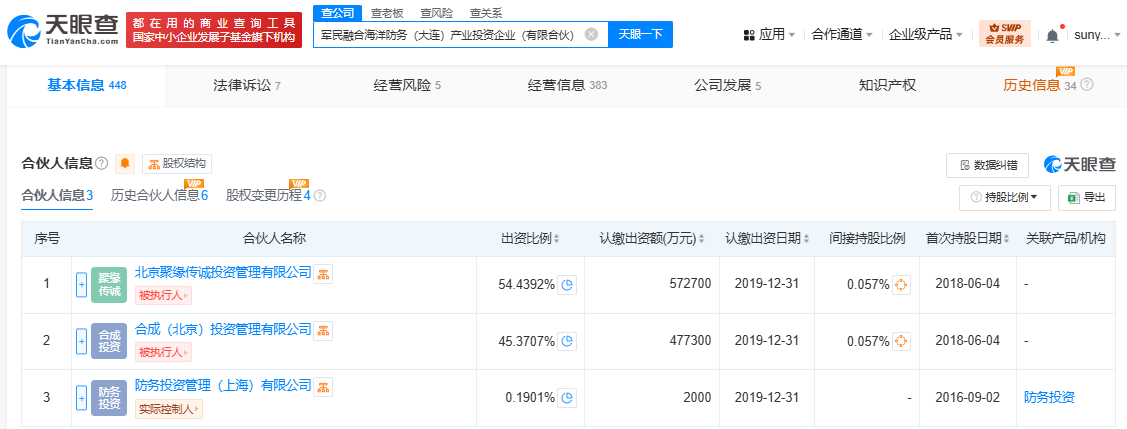Click the 数据纠错 button
This screenshot has height=429, width=1127.
988,165
